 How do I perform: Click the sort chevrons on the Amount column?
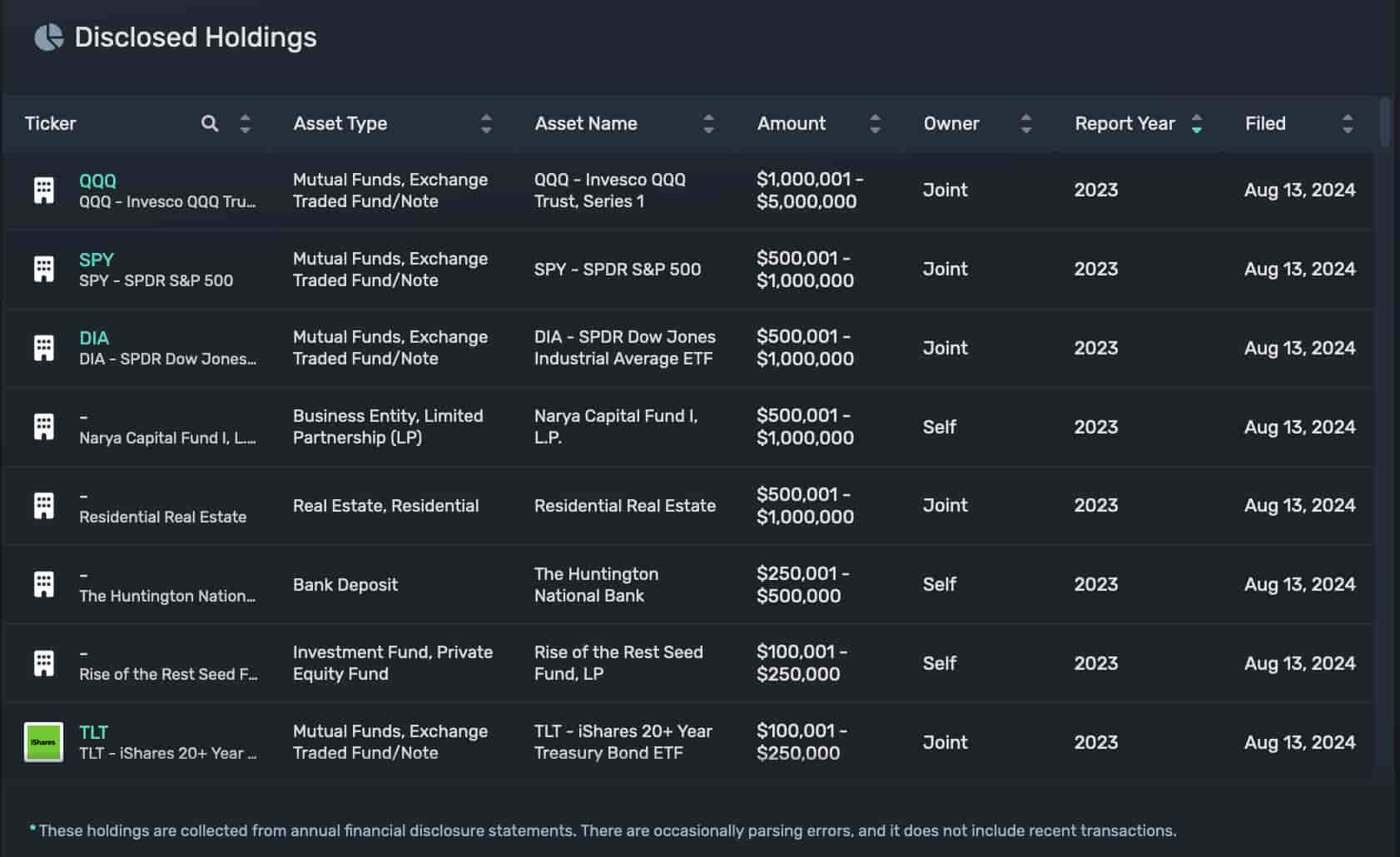[x=875, y=123]
